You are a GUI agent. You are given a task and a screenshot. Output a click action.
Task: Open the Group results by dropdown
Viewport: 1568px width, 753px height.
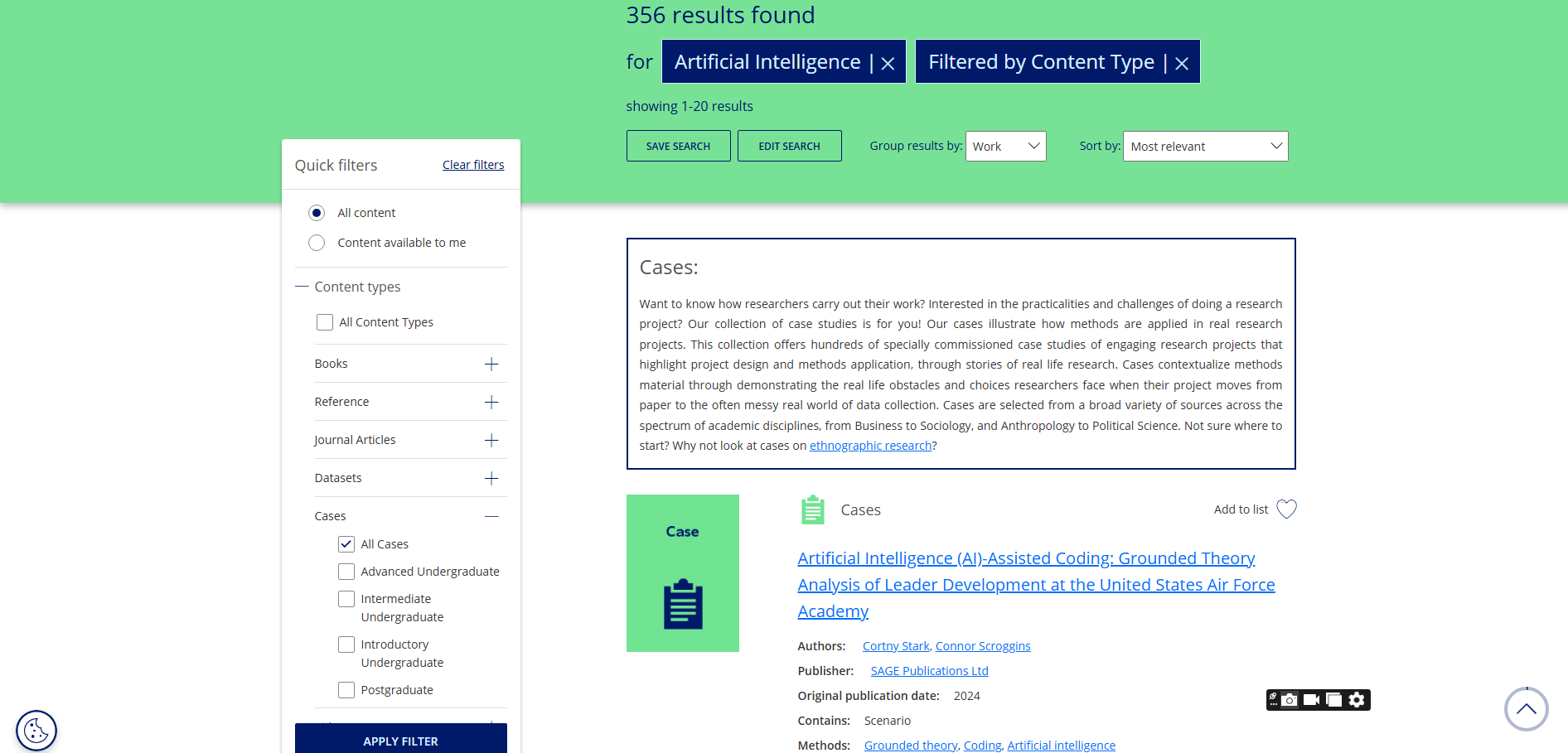pos(1005,147)
